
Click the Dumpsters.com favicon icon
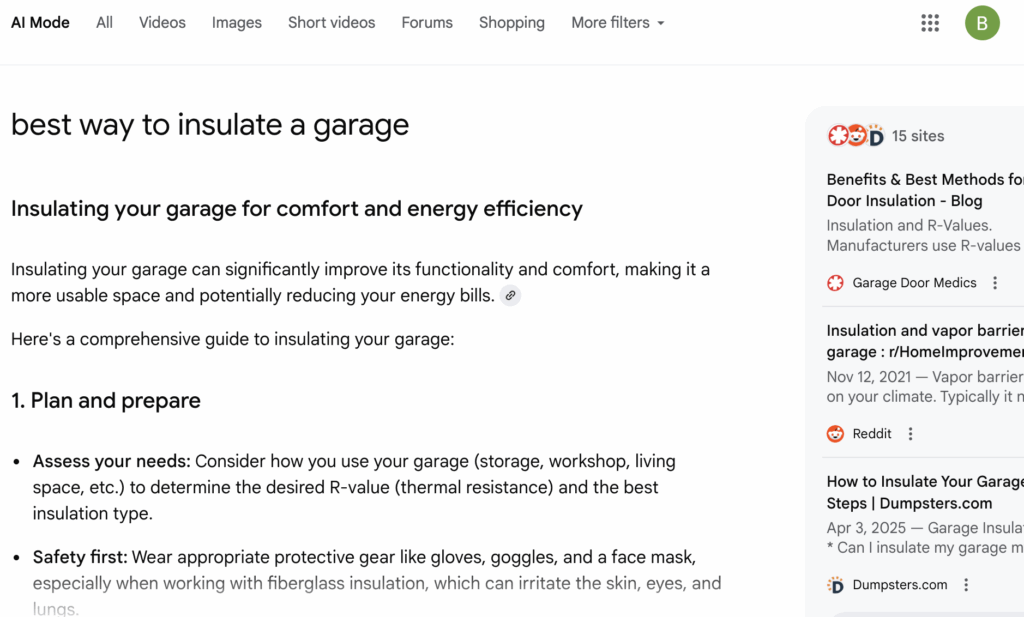[836, 585]
